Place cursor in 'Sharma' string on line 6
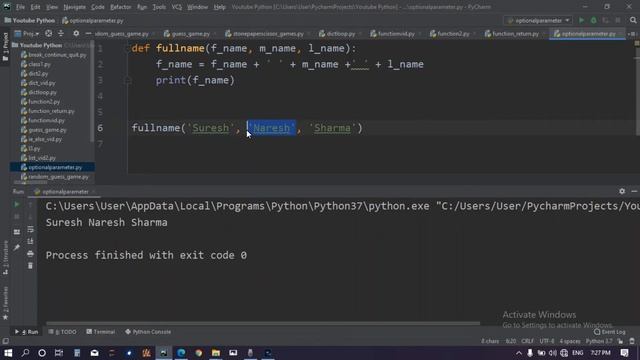 332,128
